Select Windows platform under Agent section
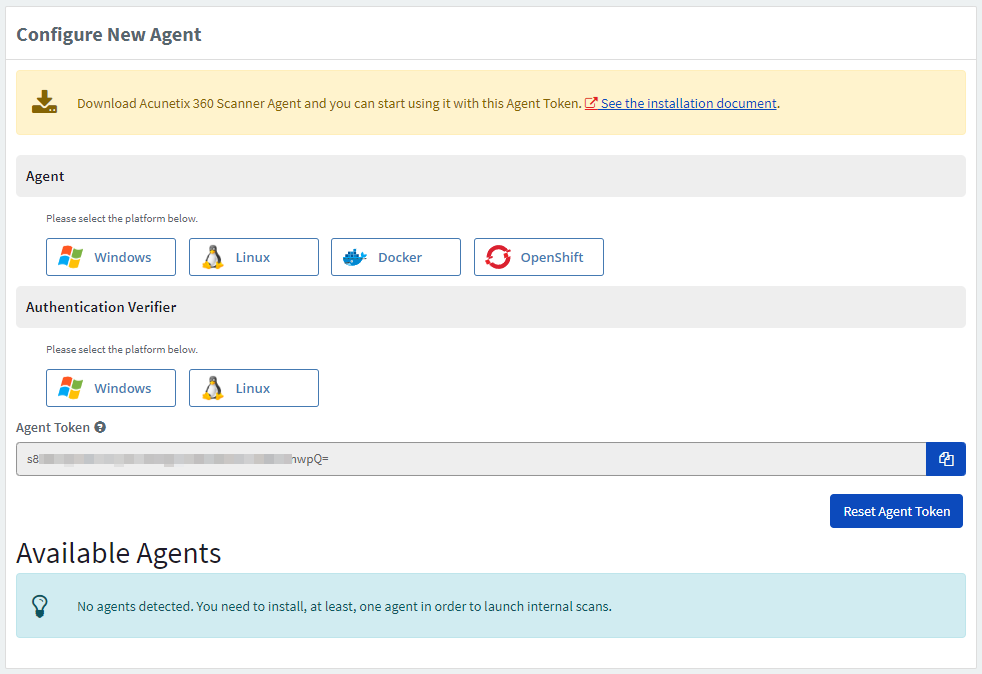Image resolution: width=982 pixels, height=674 pixels. (111, 257)
